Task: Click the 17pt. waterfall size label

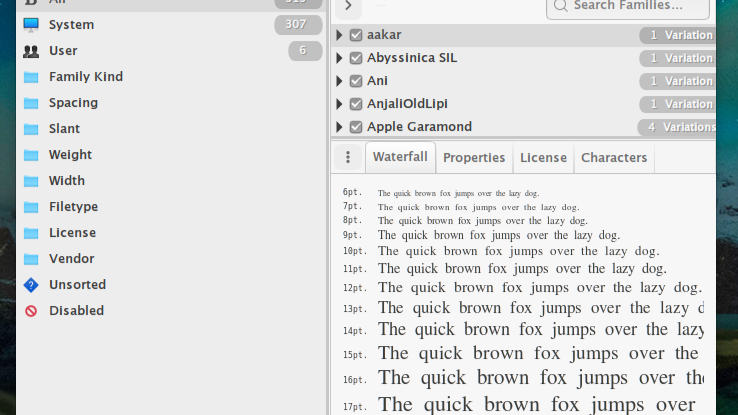Action: click(x=354, y=407)
